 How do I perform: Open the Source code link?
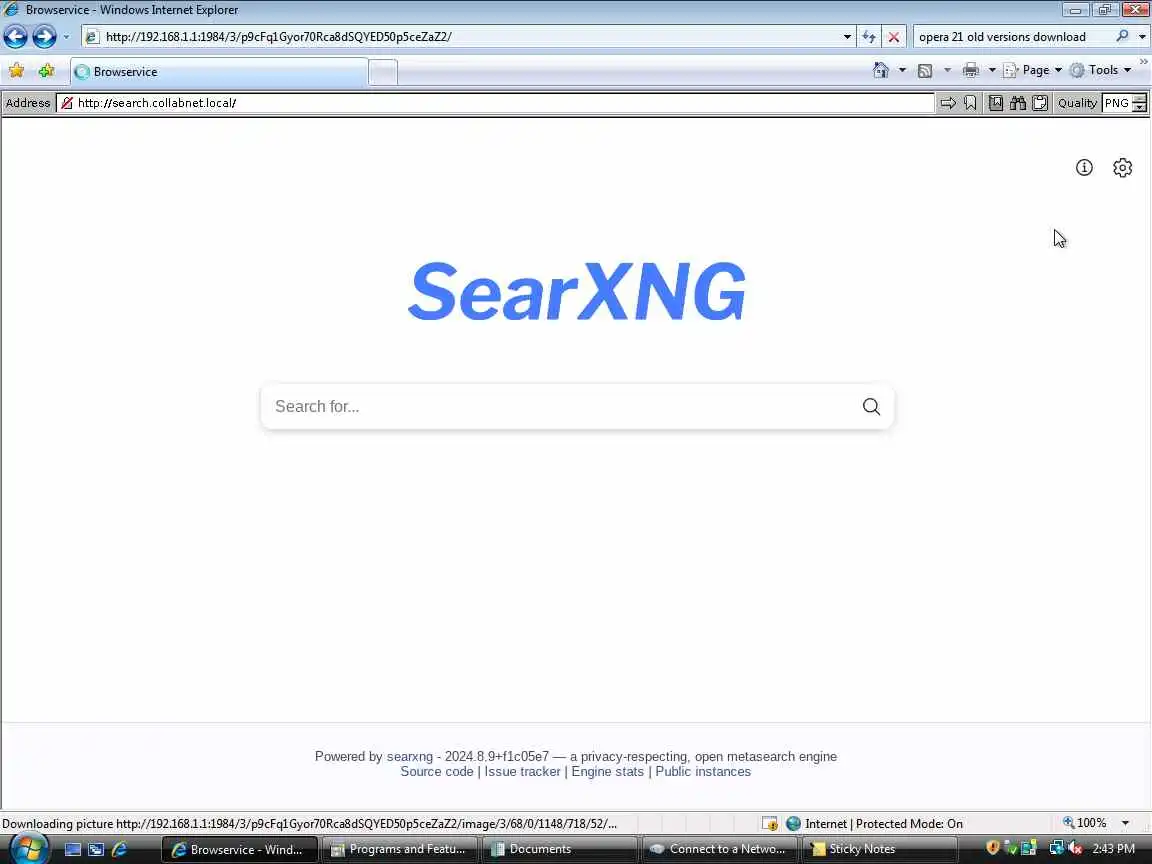tap(436, 771)
